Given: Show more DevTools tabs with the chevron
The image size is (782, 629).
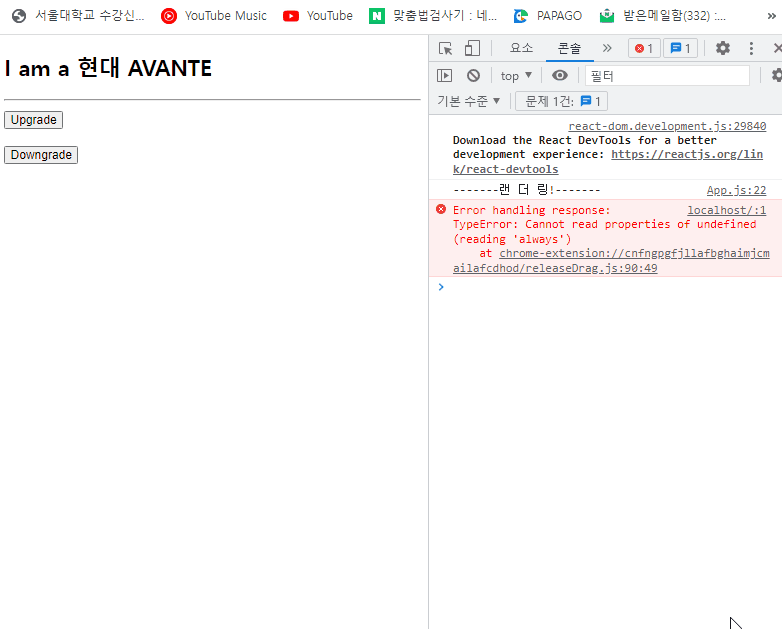Looking at the screenshot, I should pyautogui.click(x=607, y=48).
